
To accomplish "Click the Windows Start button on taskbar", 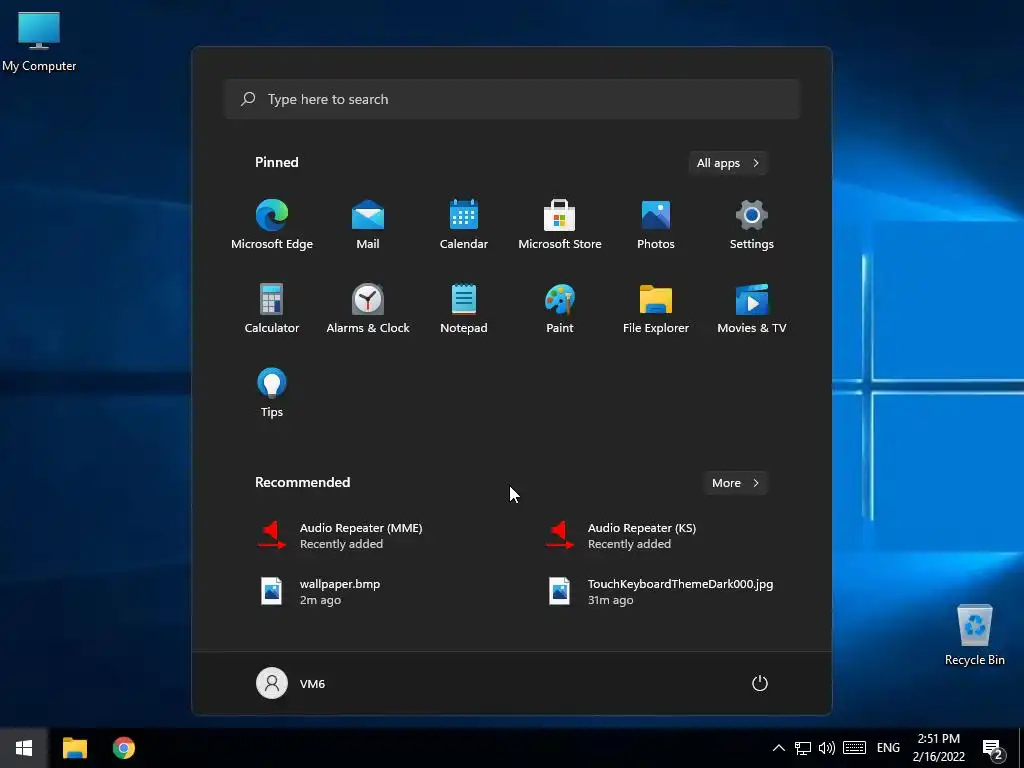I will (x=24, y=748).
